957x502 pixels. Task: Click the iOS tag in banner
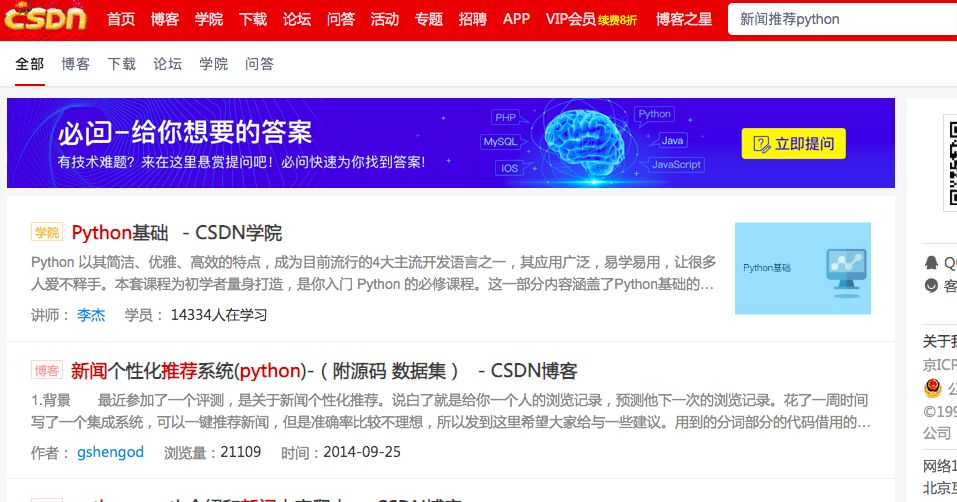click(510, 168)
